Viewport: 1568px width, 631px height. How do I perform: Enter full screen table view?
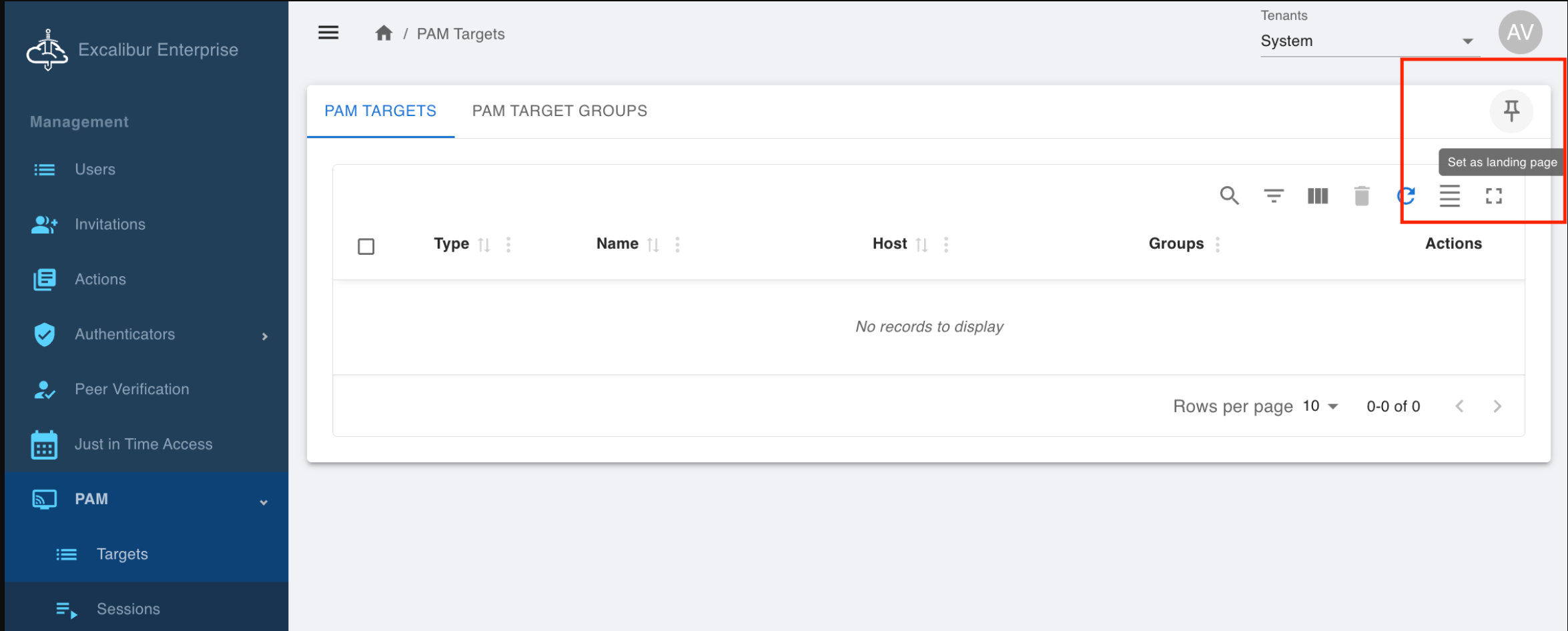click(x=1494, y=196)
